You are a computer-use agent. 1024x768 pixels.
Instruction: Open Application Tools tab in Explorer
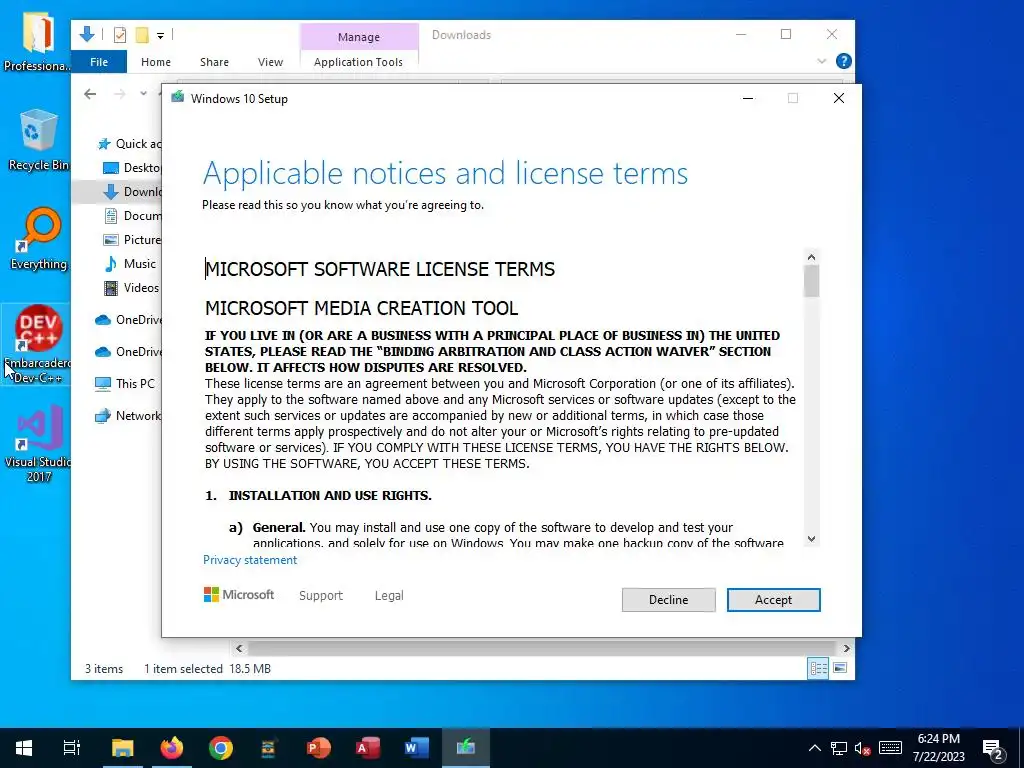tap(358, 62)
